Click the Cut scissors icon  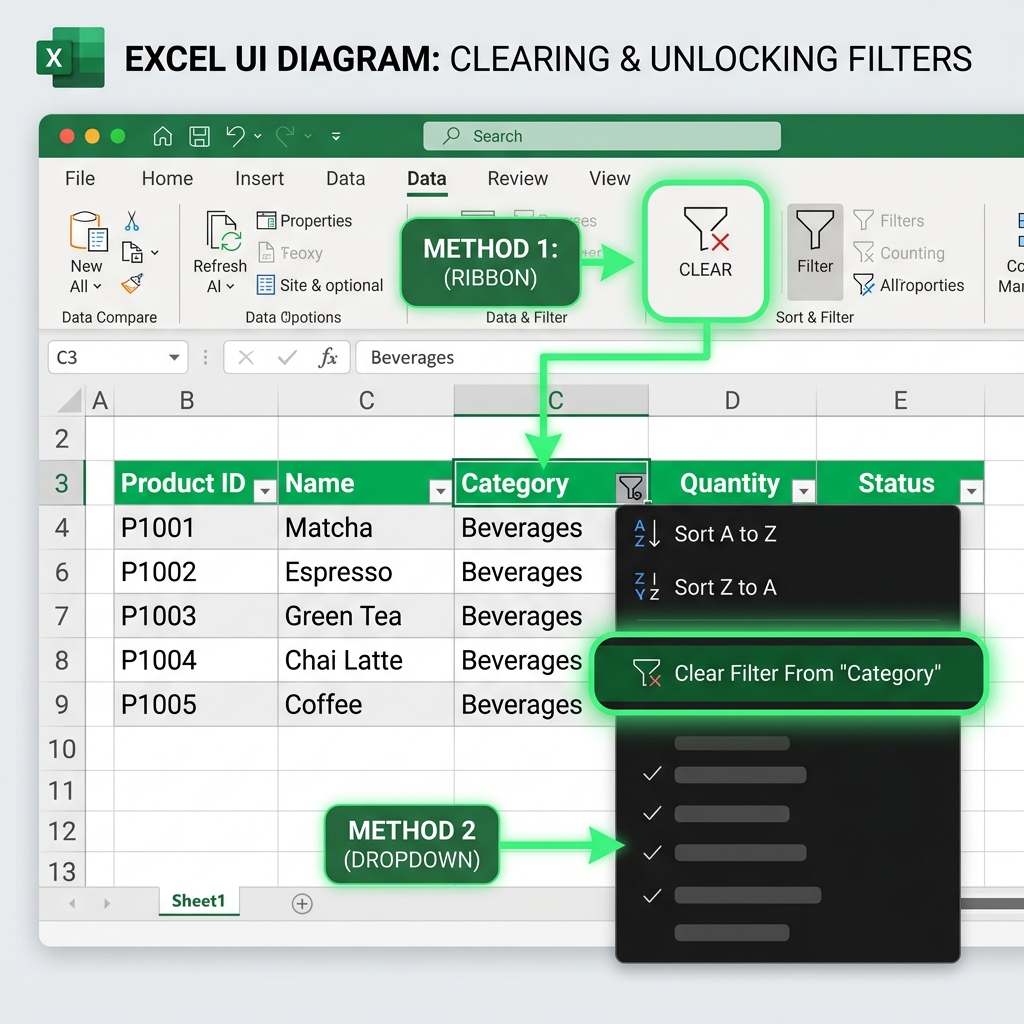(x=132, y=221)
